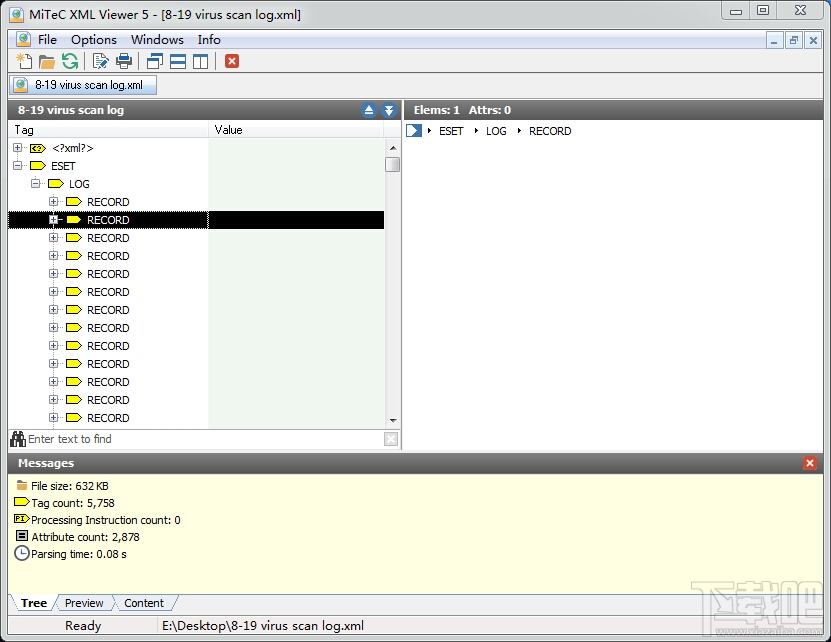Click into the Enter text to find field
The height and width of the screenshot is (642, 831).
click(205, 439)
